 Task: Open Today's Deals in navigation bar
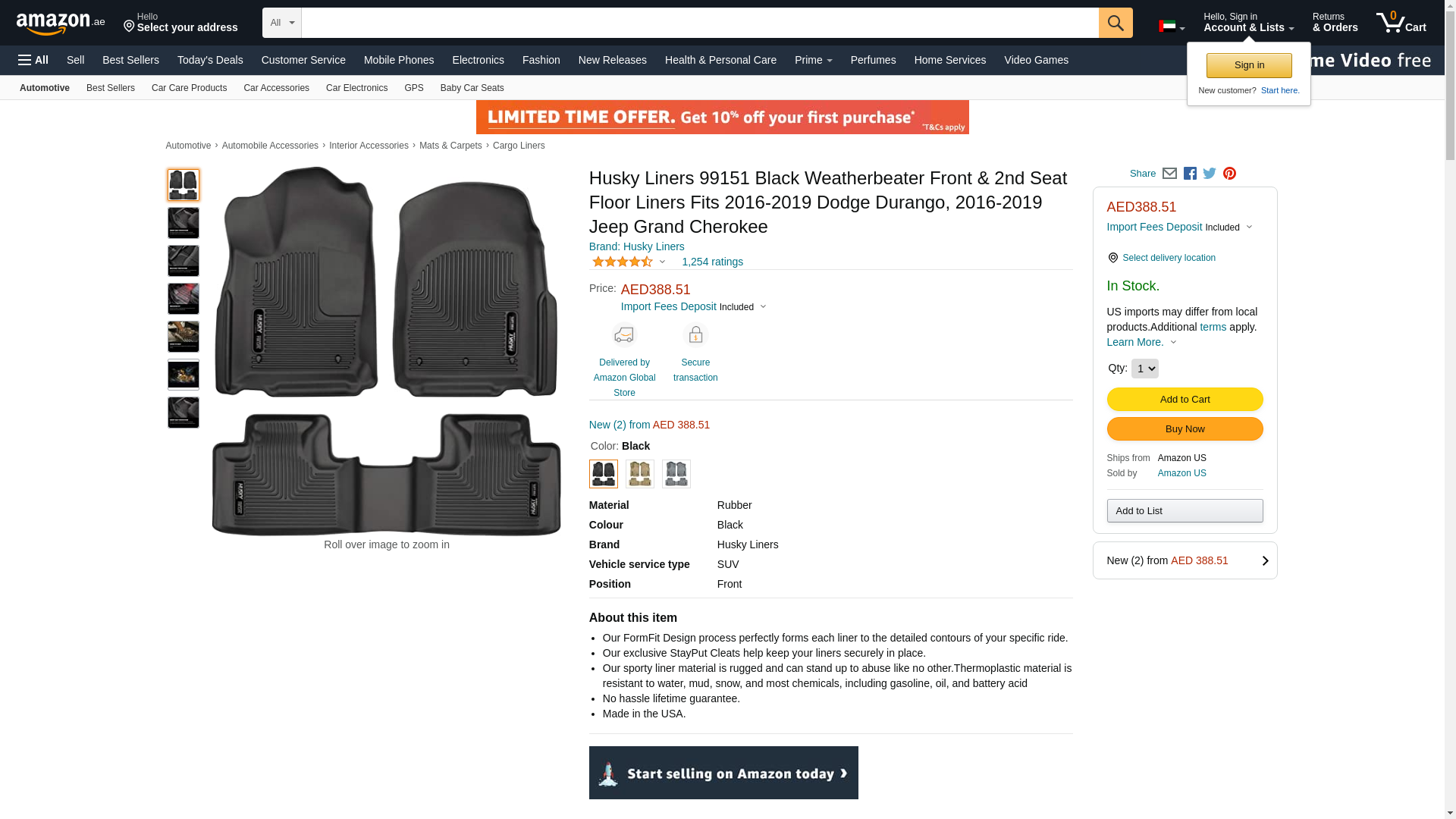(x=210, y=60)
